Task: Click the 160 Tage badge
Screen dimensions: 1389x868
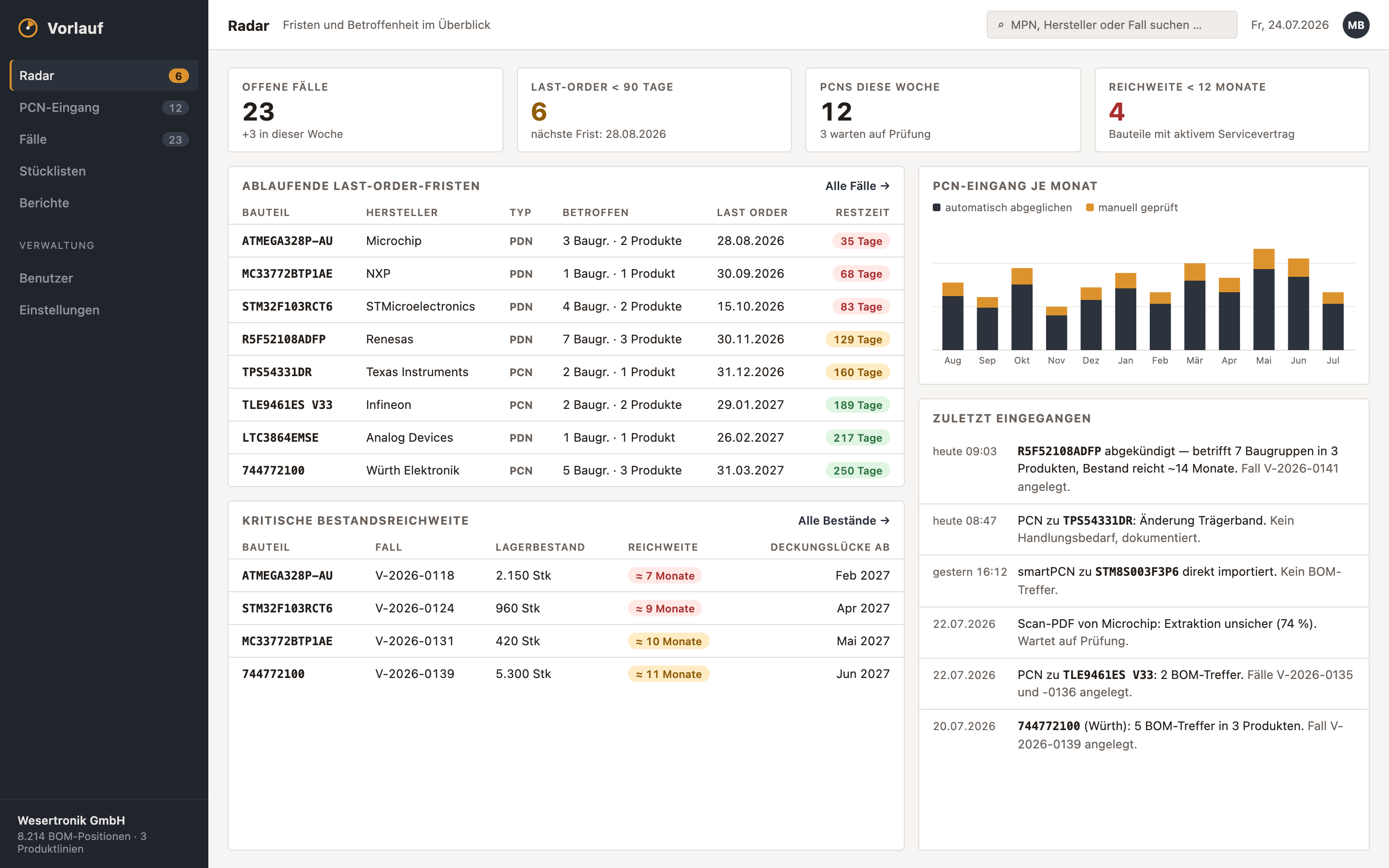Action: [858, 372]
